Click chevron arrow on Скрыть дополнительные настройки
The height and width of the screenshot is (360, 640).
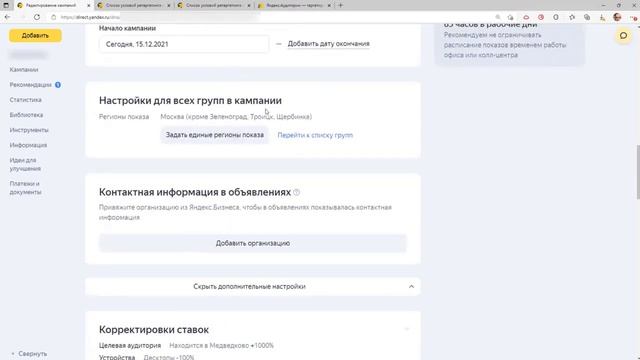pos(411,287)
